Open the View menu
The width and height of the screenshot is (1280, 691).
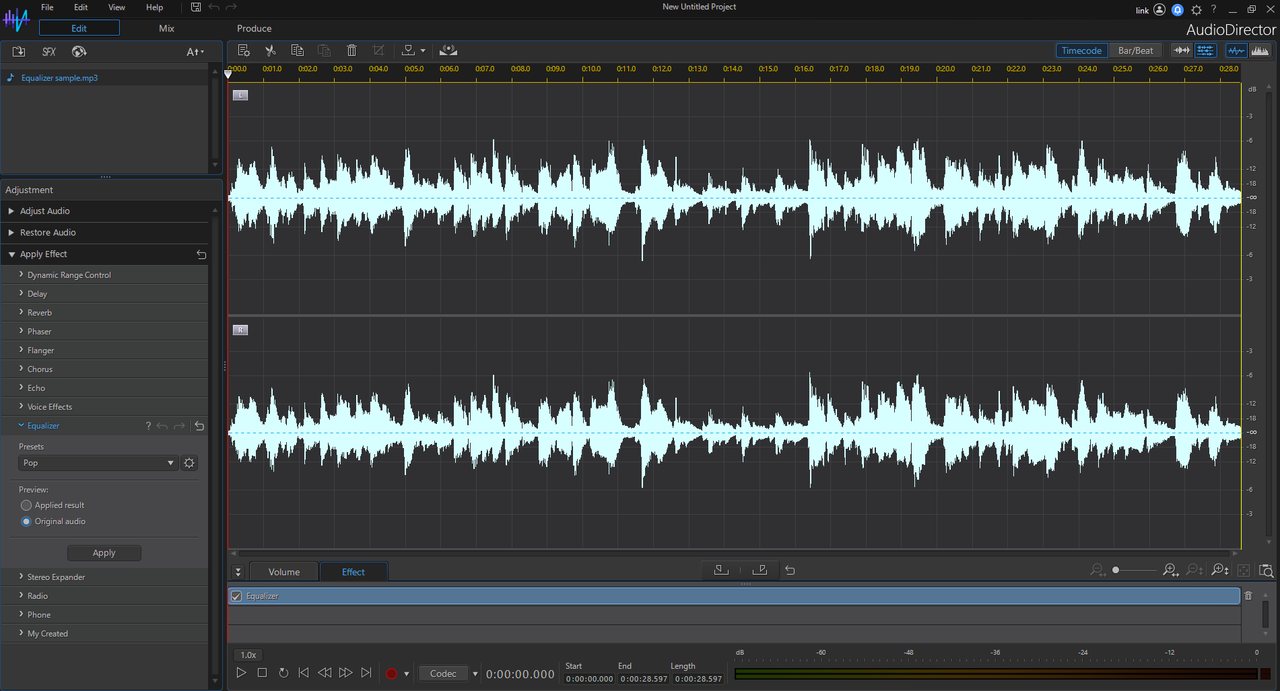point(117,7)
